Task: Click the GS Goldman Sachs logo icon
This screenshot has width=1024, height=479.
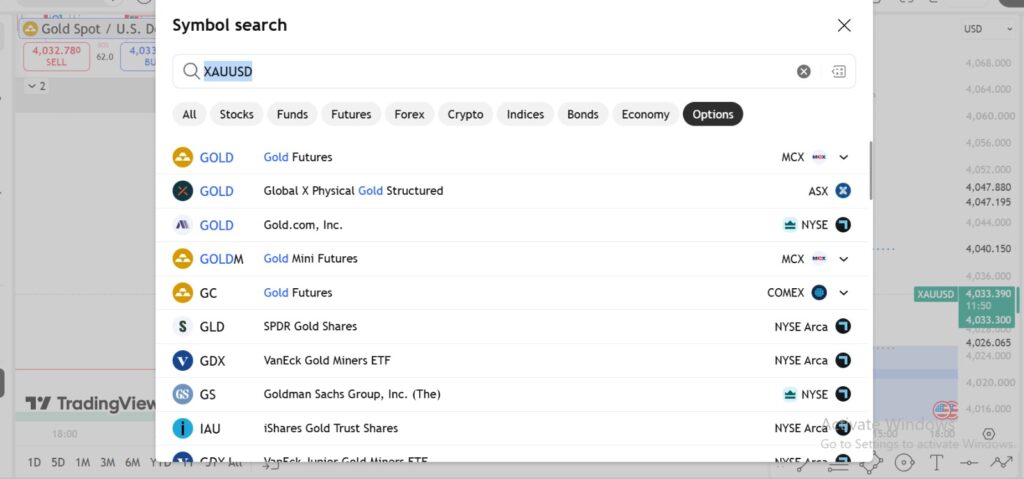Action: click(183, 394)
